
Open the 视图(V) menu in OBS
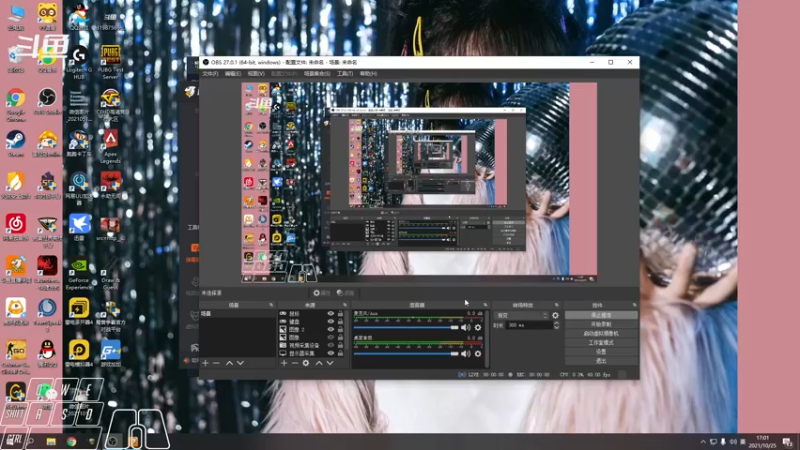256,74
